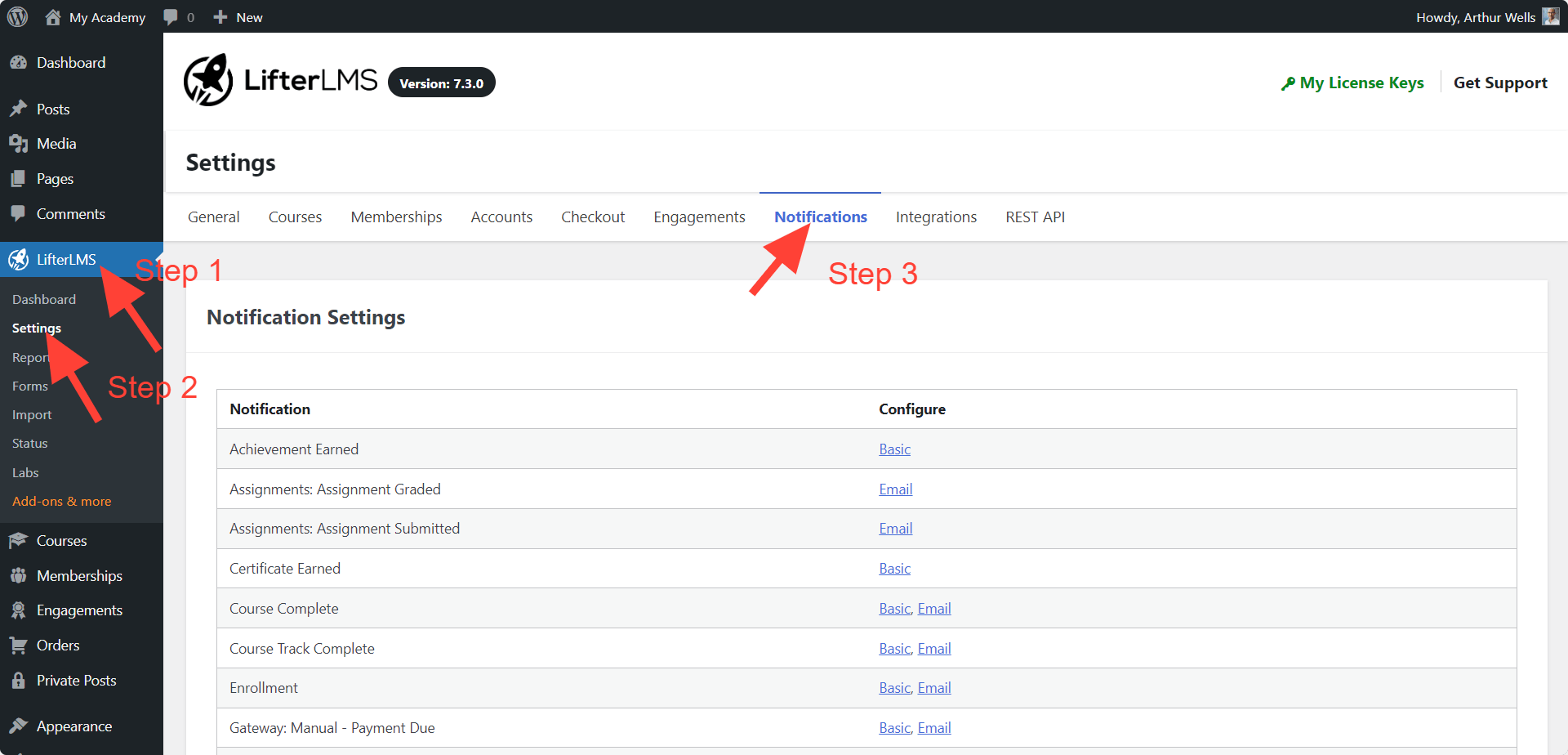Screen dimensions: 1568x755
Task: Click the Appearance paintbrush icon
Action: (x=18, y=726)
